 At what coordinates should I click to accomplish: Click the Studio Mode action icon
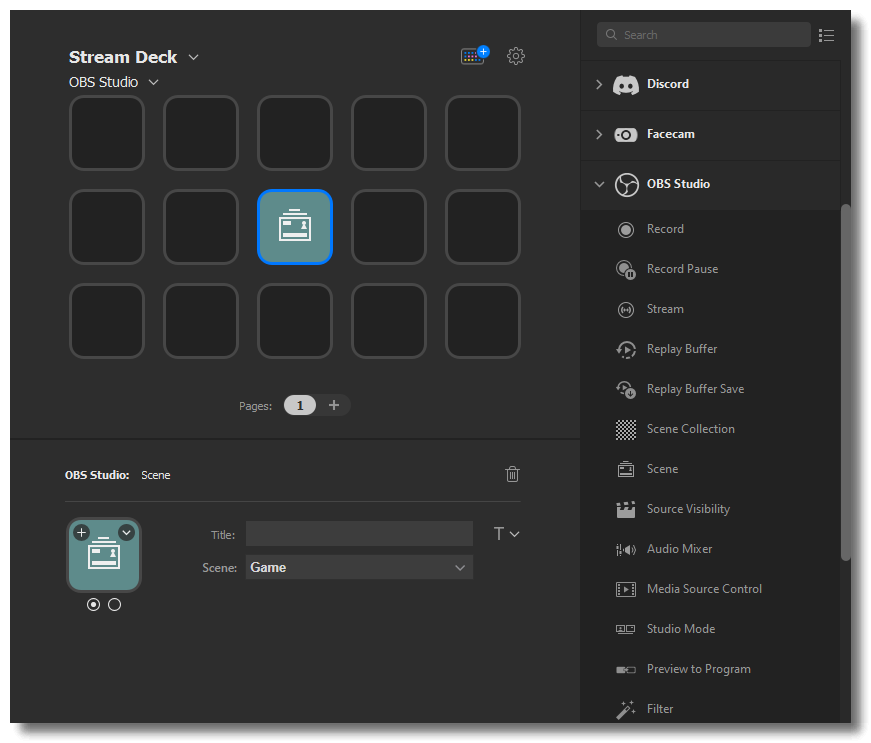(625, 629)
